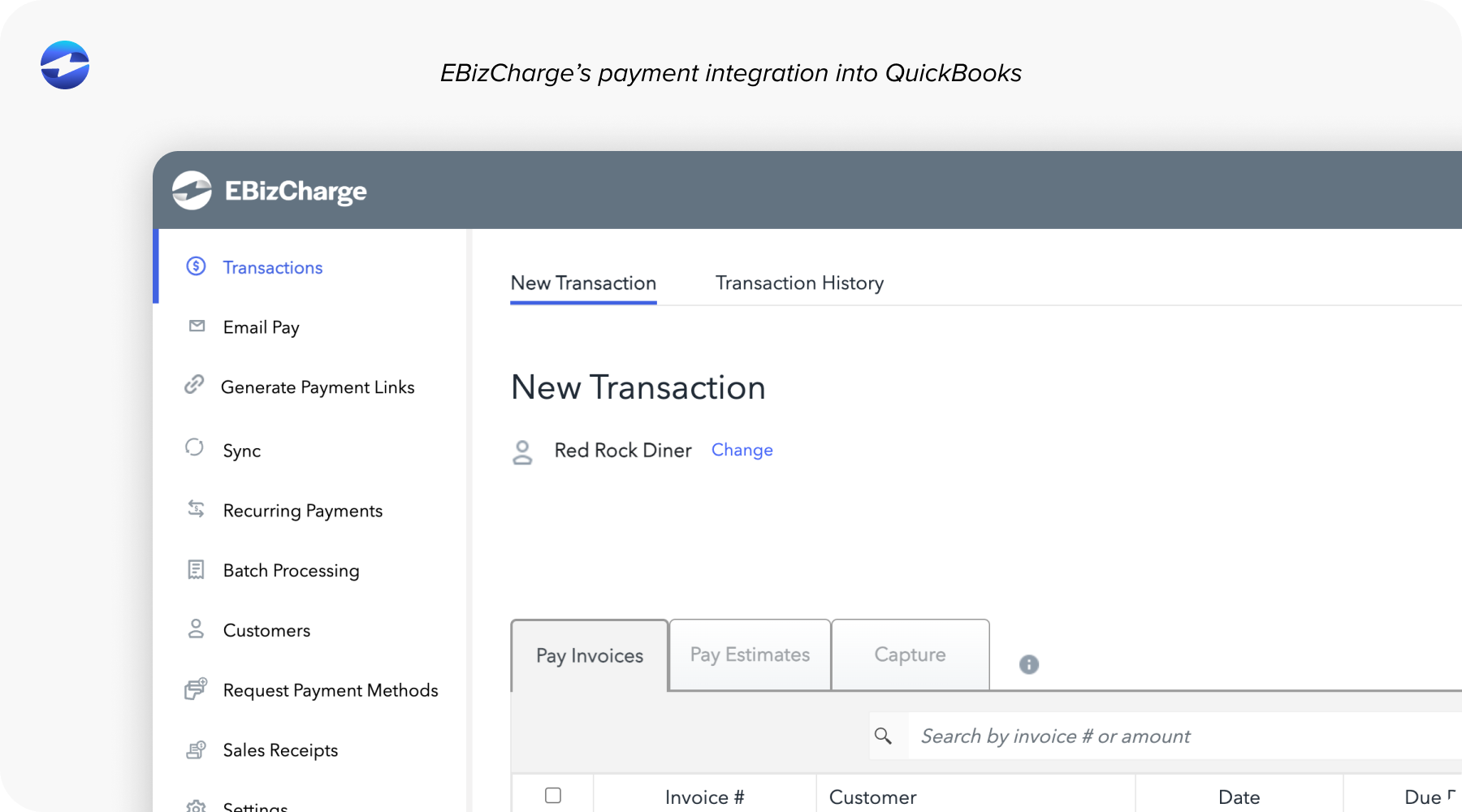The height and width of the screenshot is (812, 1462).
Task: Open Customers with the person icon
Action: (x=196, y=629)
